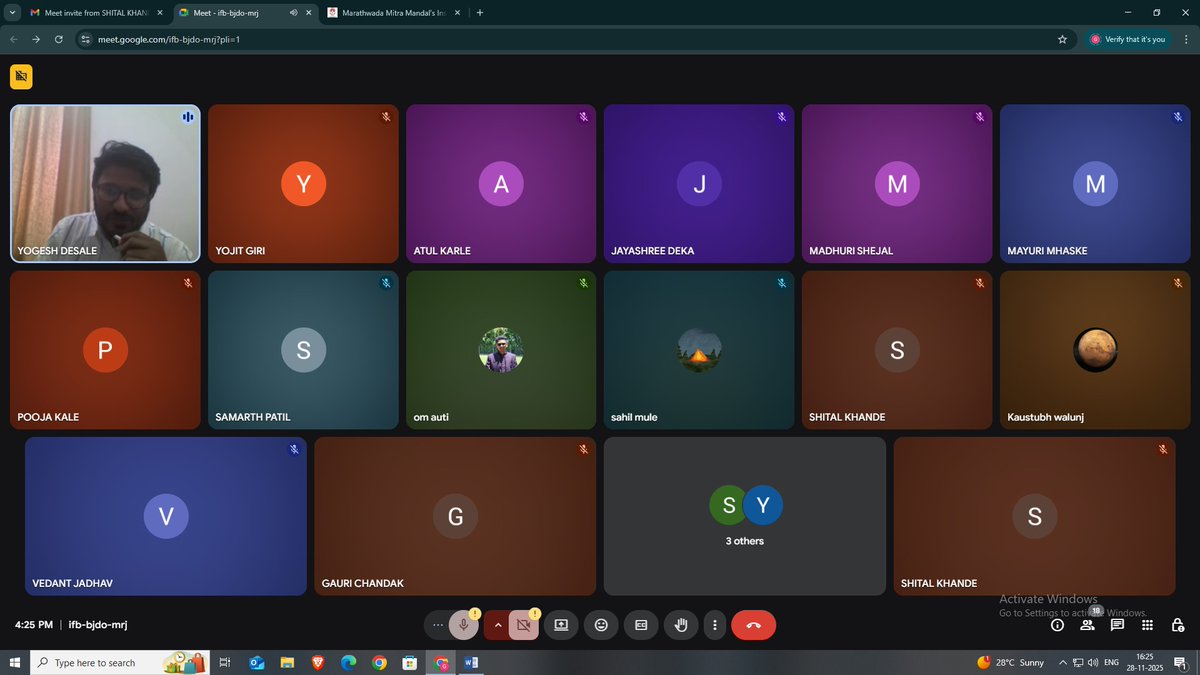Expand collapsed controls left of the microphone
The image size is (1200, 675).
(x=437, y=625)
